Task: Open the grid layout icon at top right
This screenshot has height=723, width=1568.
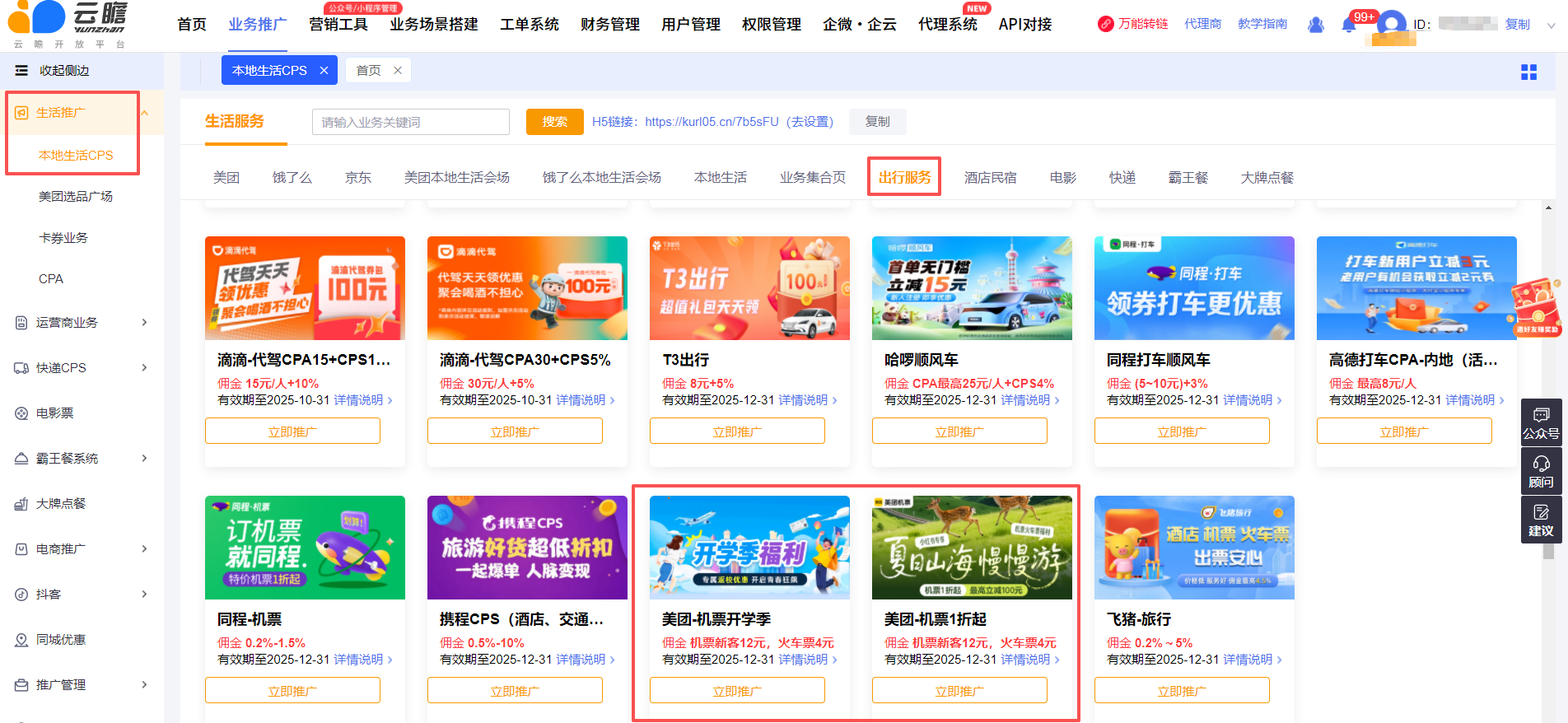Action: (1528, 72)
